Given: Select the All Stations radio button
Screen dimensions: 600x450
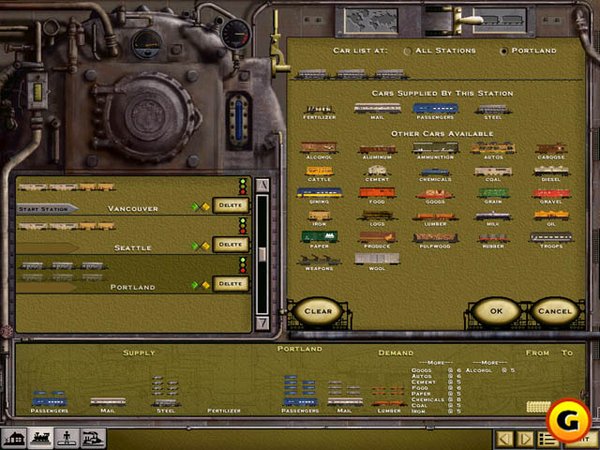Looking at the screenshot, I should (406, 50).
